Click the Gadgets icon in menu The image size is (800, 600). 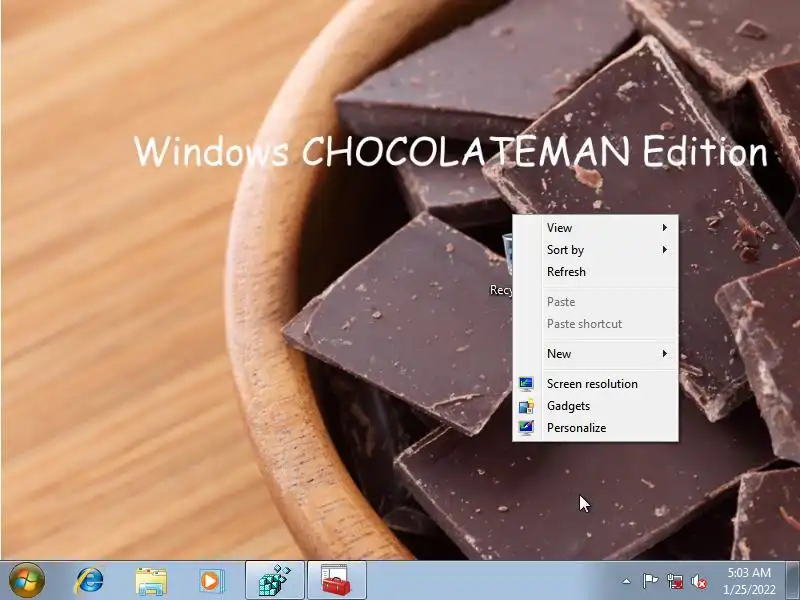(526, 406)
